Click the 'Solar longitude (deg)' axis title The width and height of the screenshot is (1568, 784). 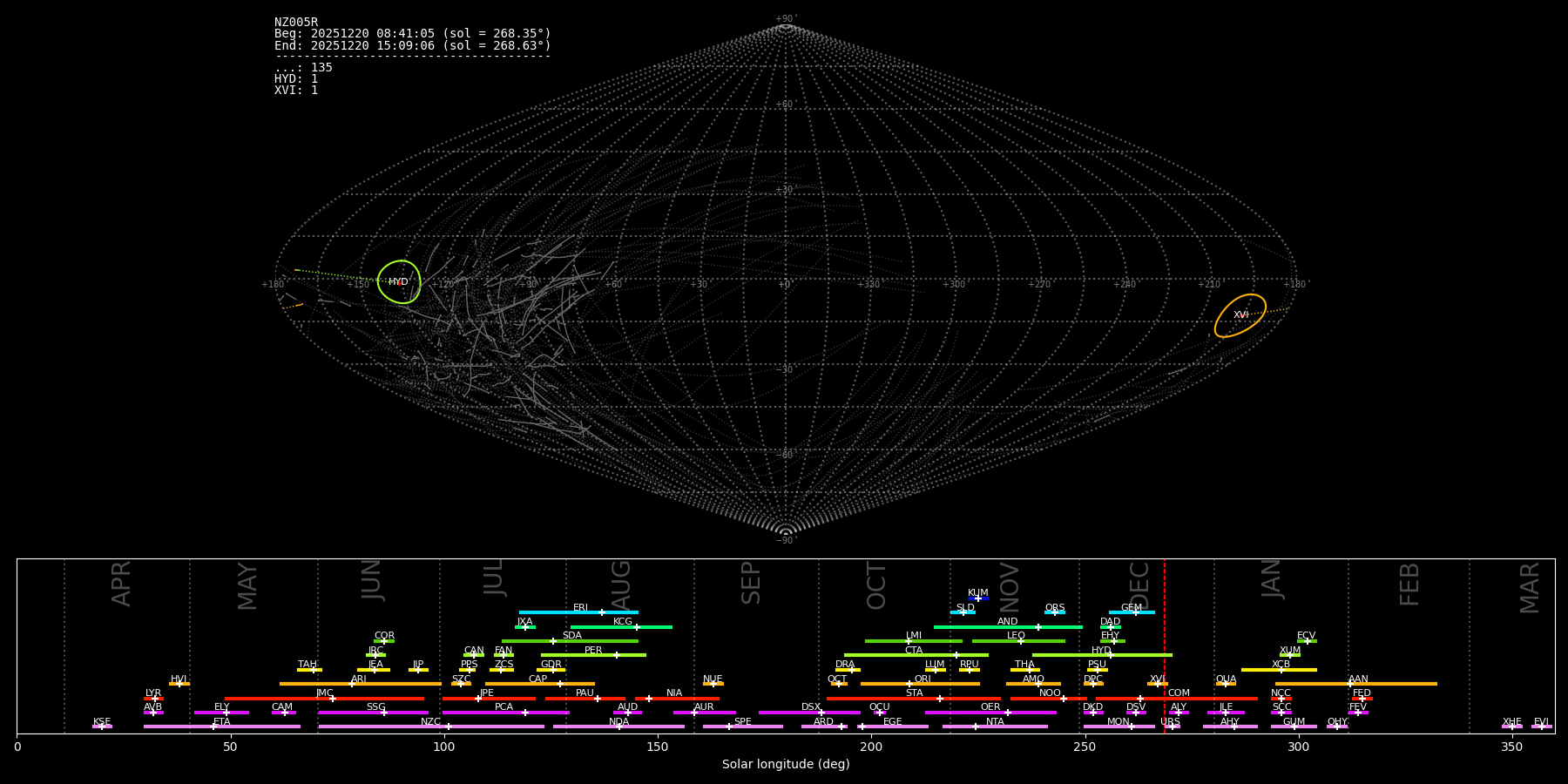point(786,765)
